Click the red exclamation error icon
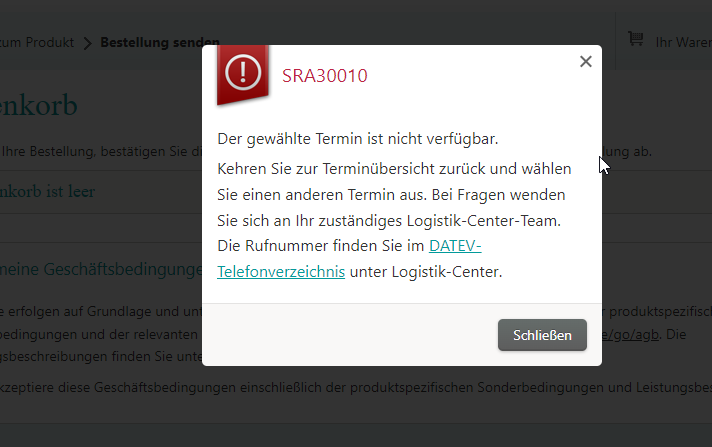 (x=243, y=73)
